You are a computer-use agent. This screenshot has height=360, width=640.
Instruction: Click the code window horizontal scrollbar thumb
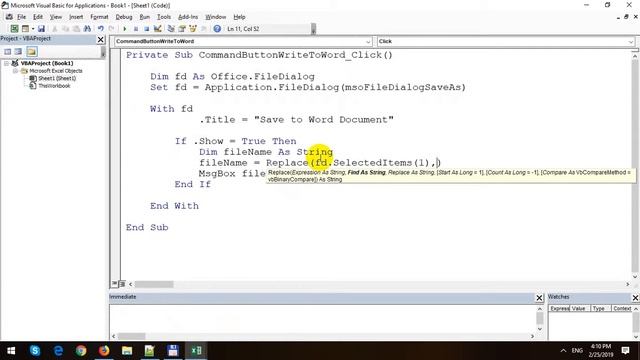(154, 284)
